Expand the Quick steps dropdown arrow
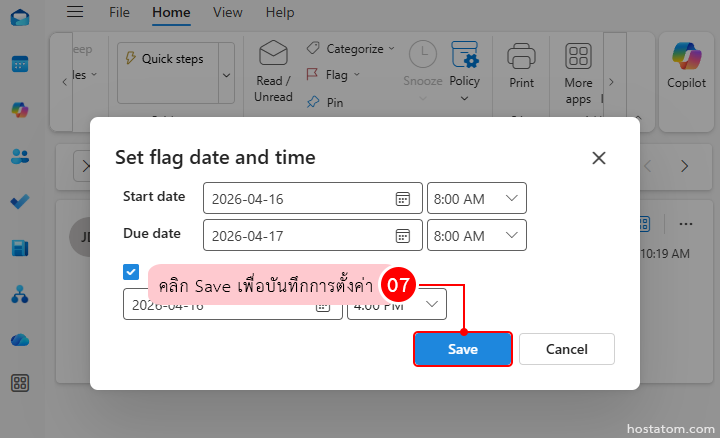Viewport: 720px width, 438px height. pyautogui.click(x=226, y=73)
